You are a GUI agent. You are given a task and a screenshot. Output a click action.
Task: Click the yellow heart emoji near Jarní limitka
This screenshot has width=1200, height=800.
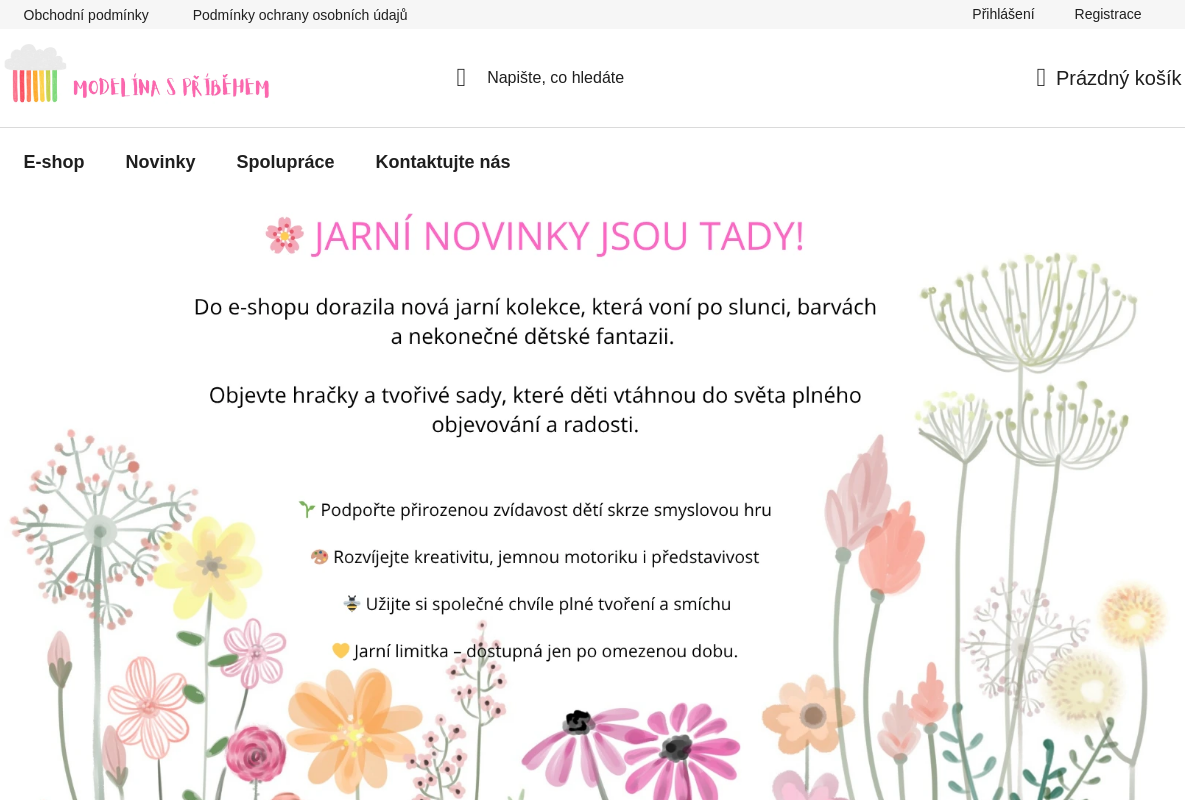(340, 650)
